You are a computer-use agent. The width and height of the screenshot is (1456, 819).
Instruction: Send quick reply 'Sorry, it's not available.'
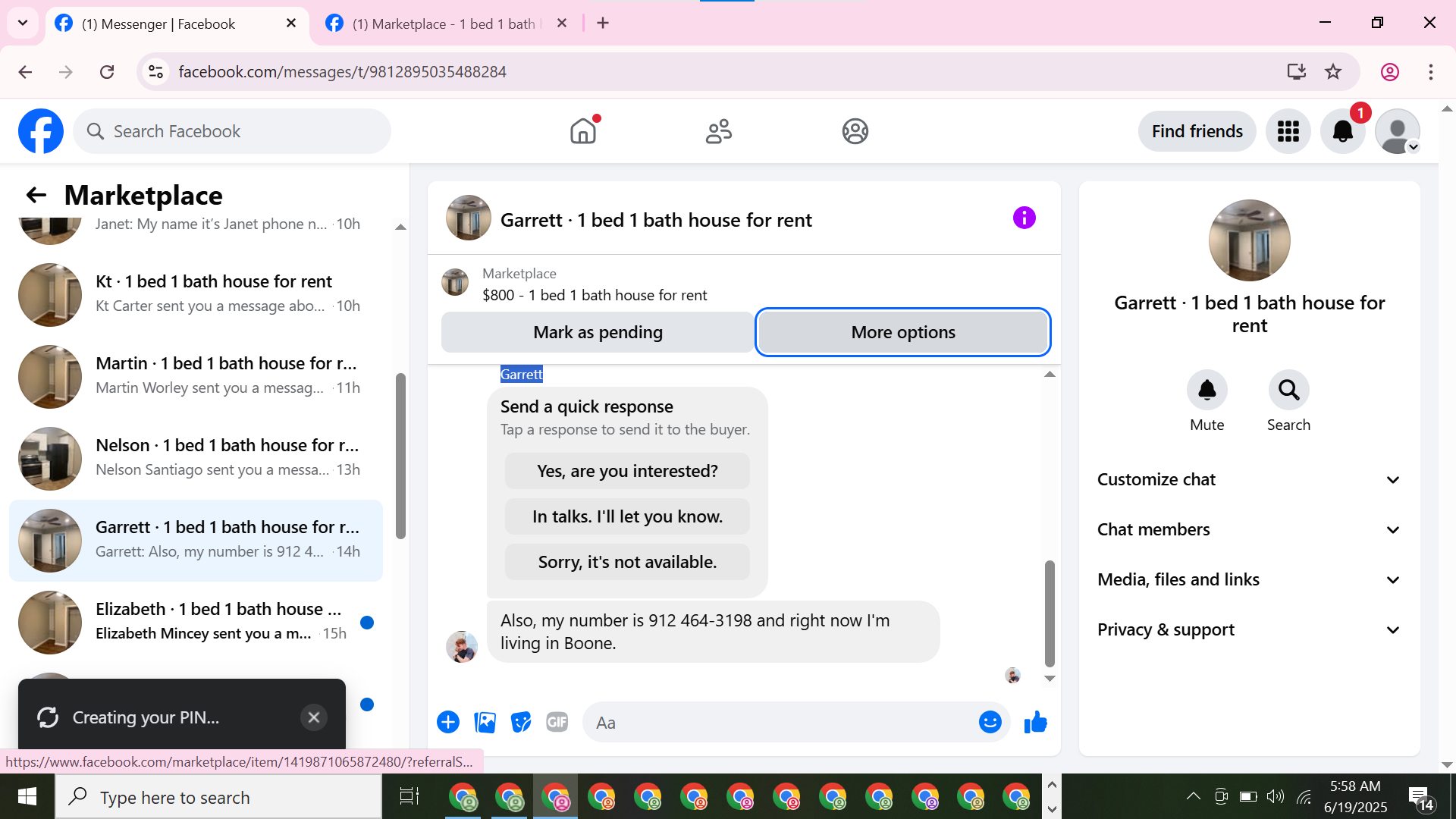click(627, 562)
